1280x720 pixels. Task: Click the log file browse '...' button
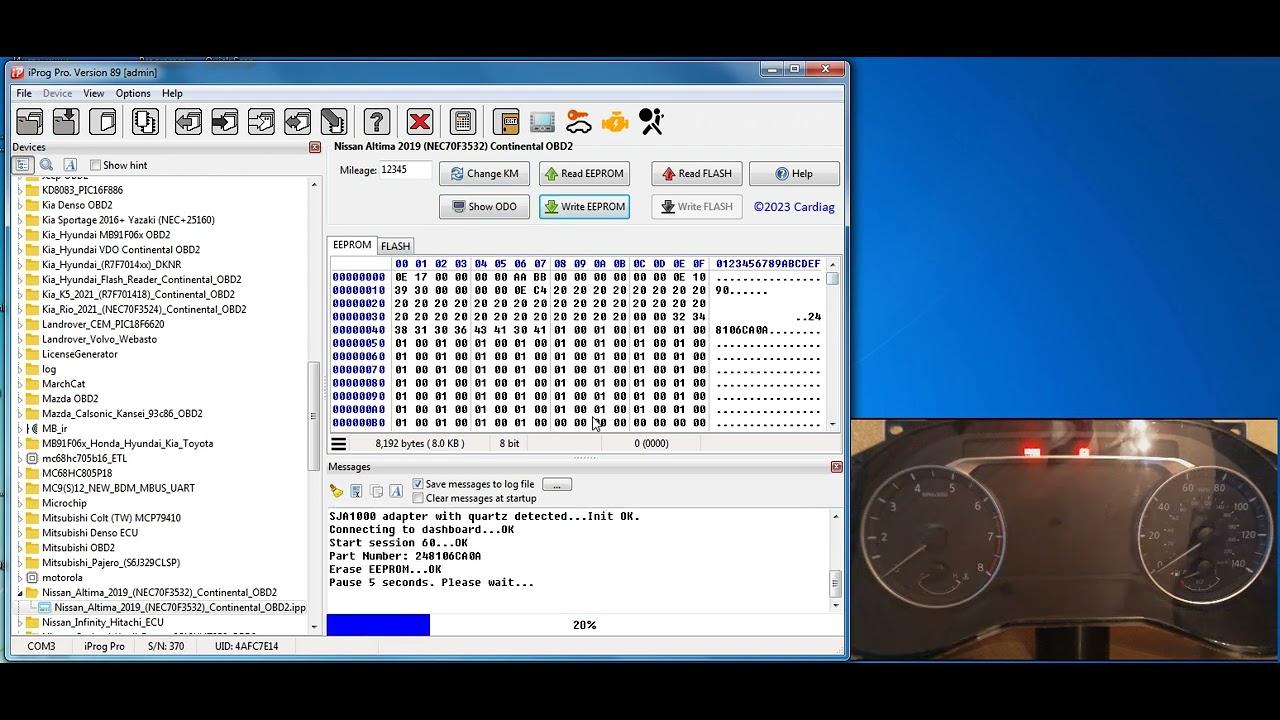pos(557,484)
